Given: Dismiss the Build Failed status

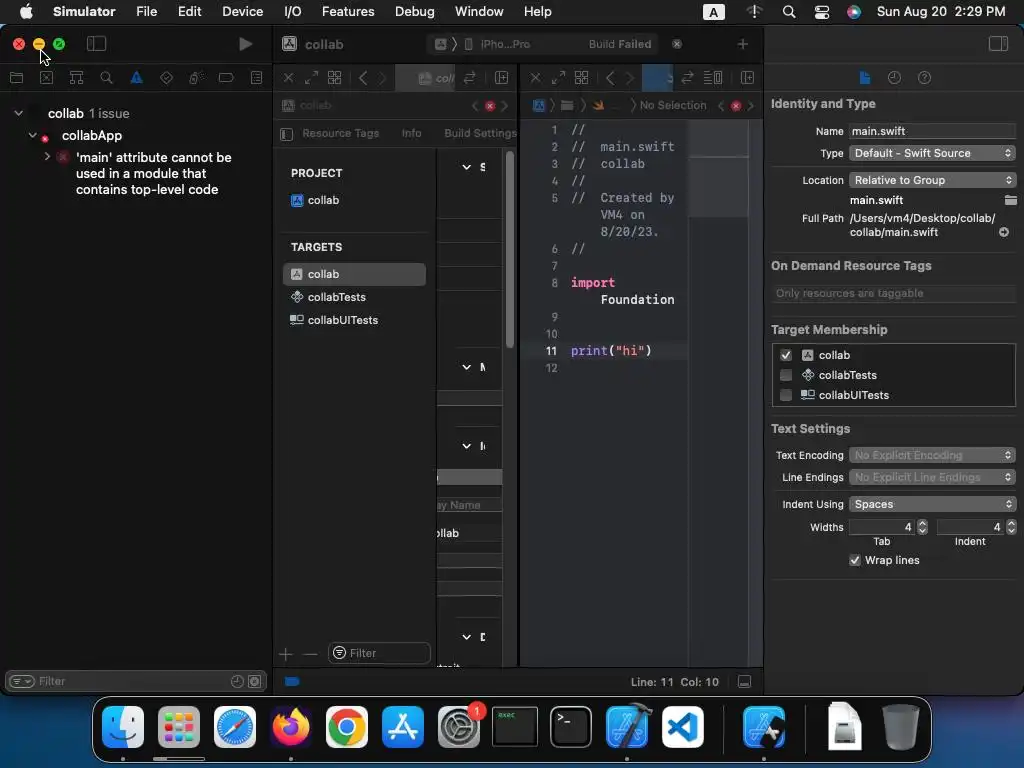Looking at the screenshot, I should (x=677, y=44).
